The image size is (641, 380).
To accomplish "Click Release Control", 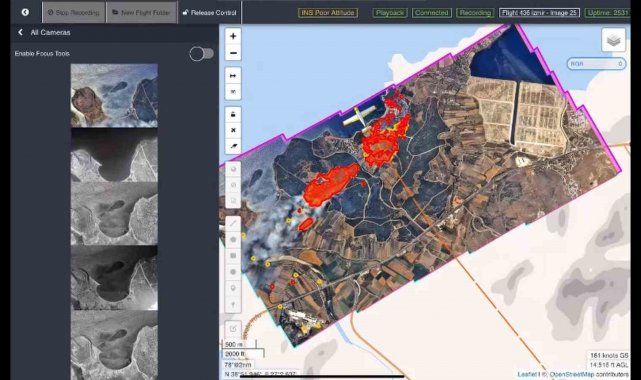I will click(209, 13).
